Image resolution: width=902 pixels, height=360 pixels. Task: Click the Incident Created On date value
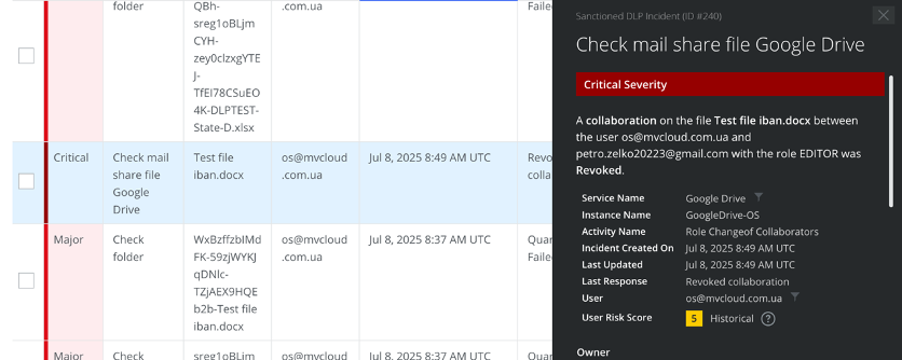(740, 248)
